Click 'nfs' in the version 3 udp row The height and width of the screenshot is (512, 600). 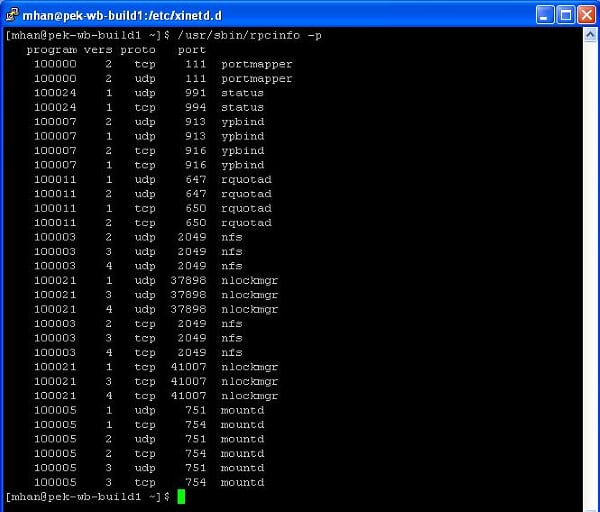tap(232, 252)
